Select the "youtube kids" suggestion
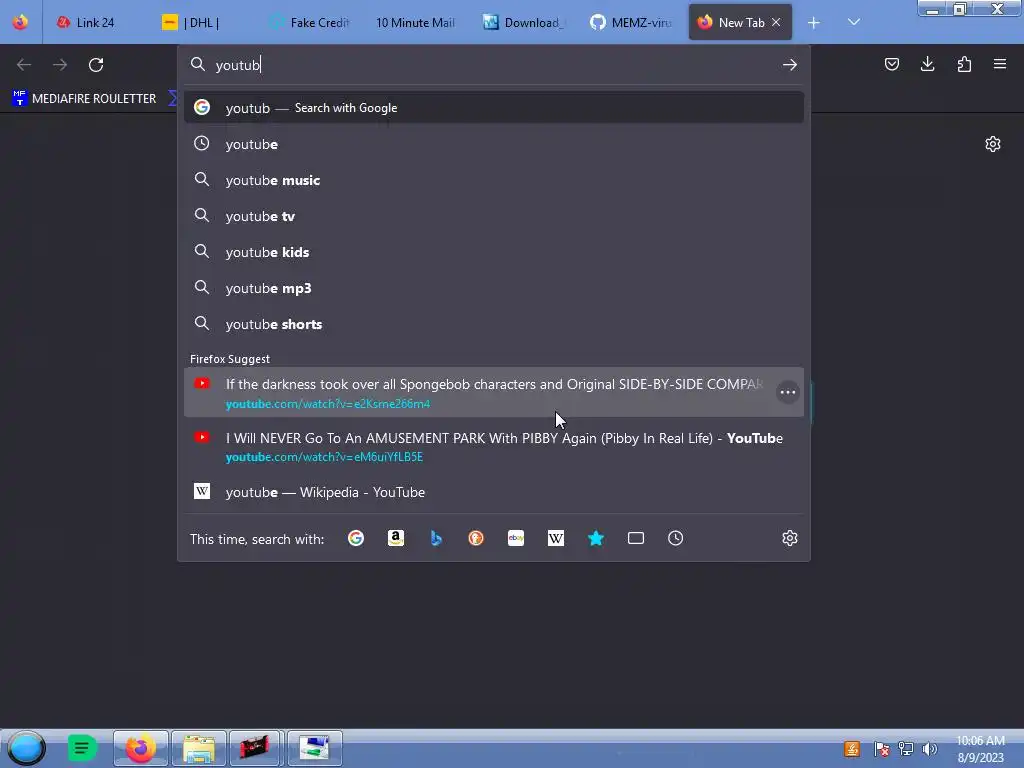Image resolution: width=1024 pixels, height=768 pixels. click(494, 251)
